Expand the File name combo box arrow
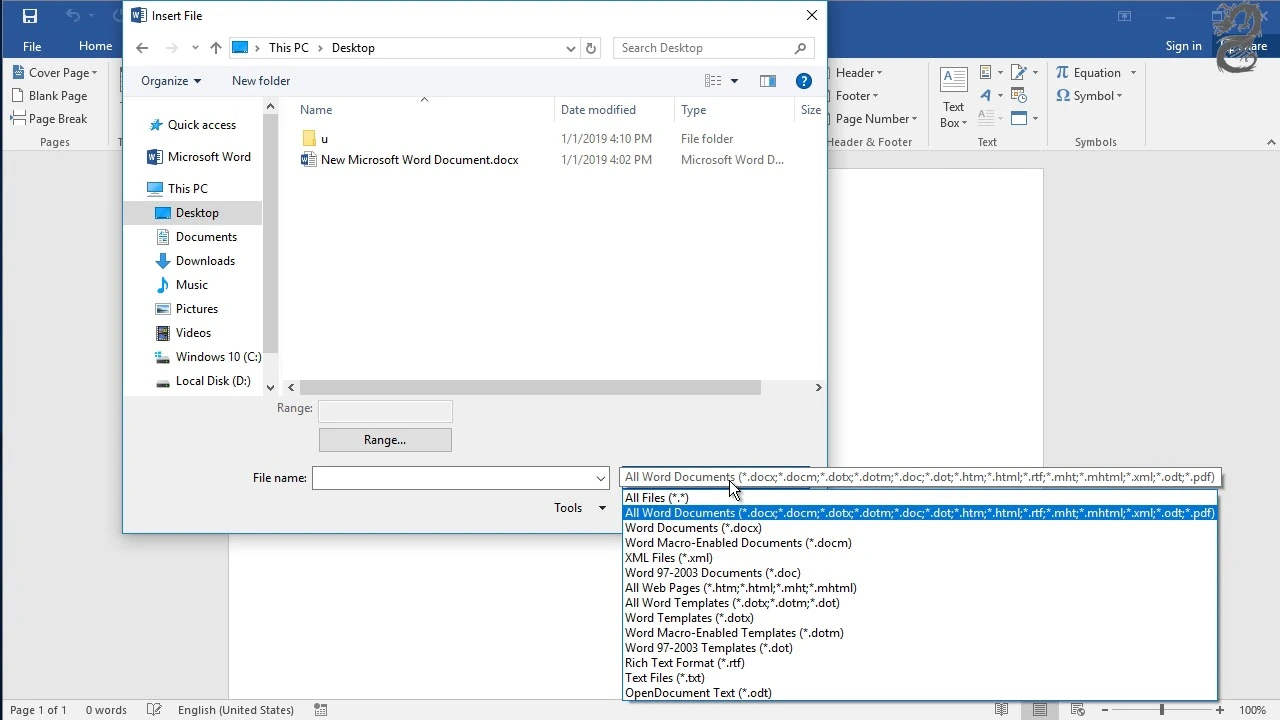 click(x=600, y=478)
